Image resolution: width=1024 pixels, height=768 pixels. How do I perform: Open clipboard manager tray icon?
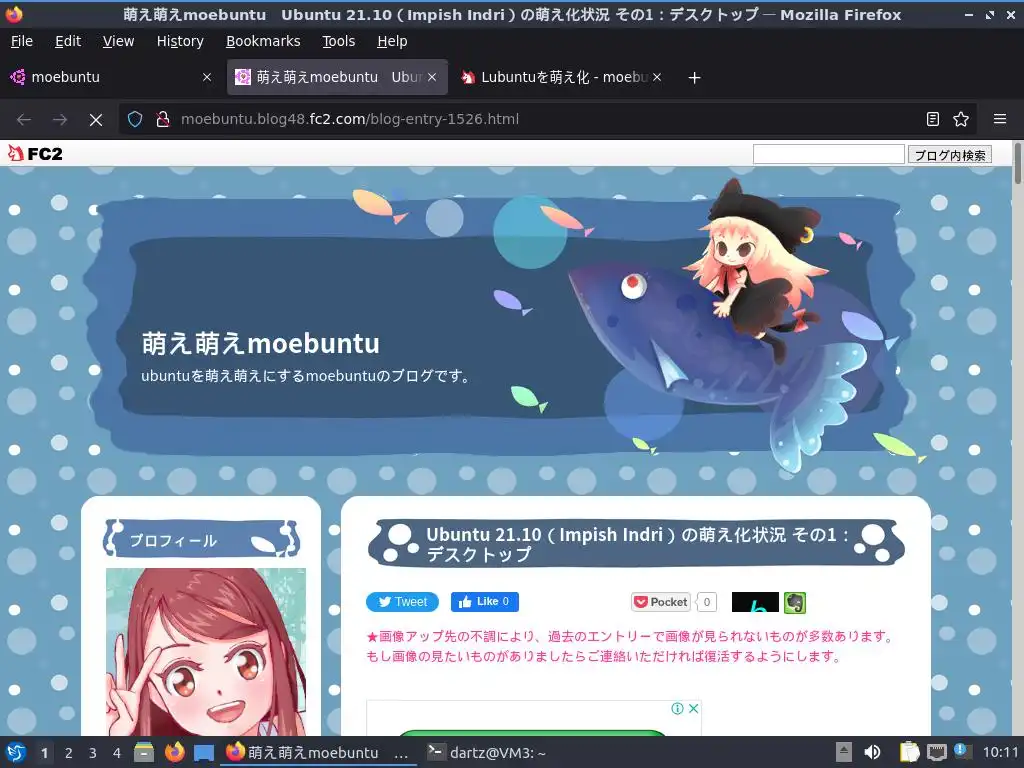[x=910, y=753]
